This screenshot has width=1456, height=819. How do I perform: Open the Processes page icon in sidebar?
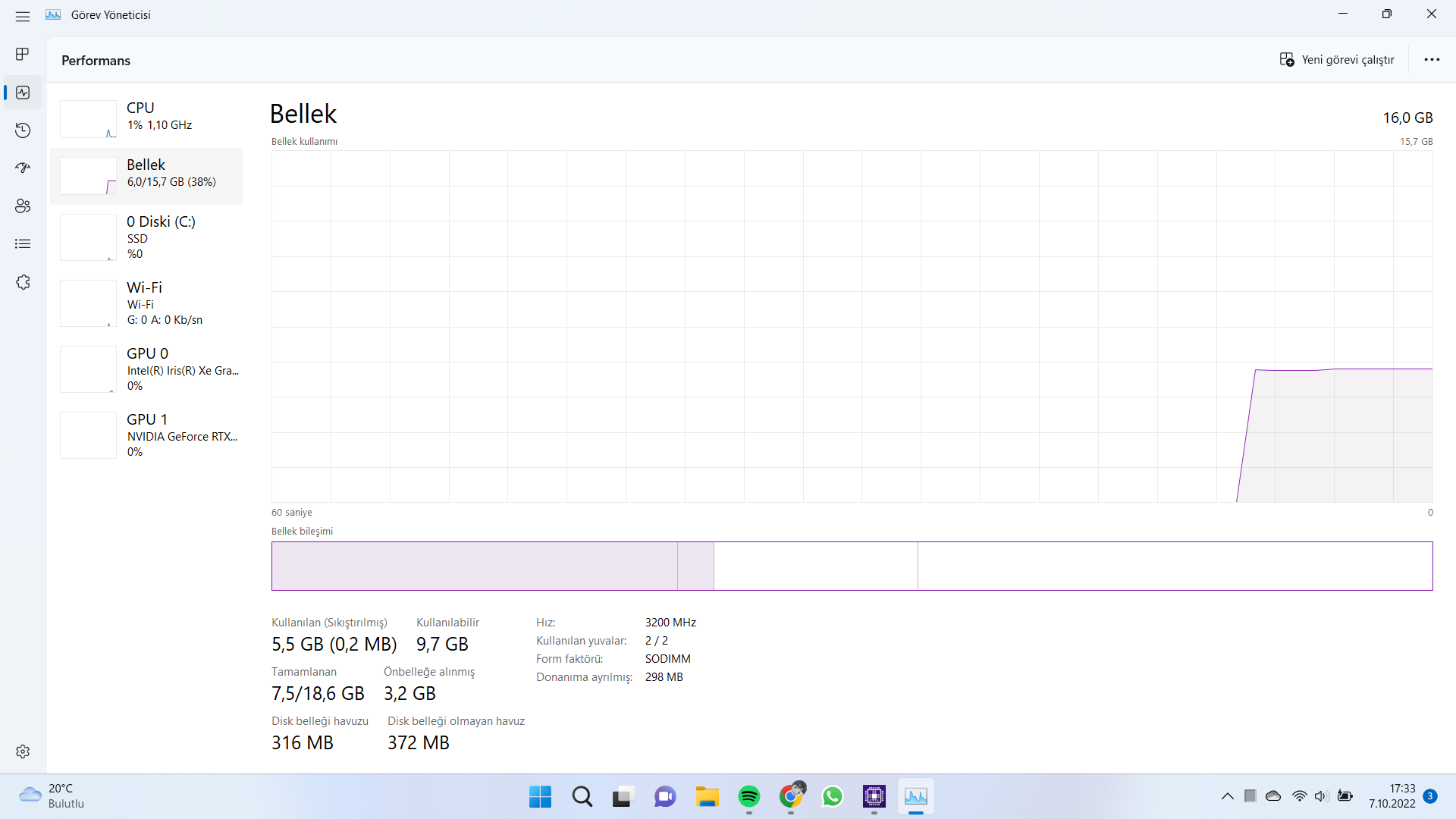23,55
